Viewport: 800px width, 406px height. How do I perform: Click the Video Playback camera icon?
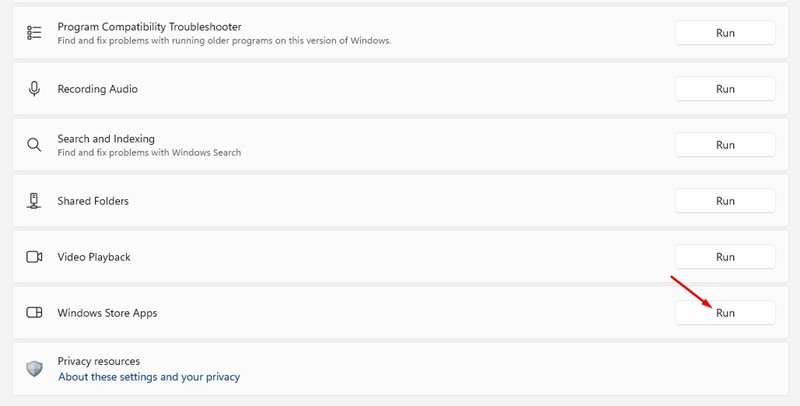[x=34, y=257]
